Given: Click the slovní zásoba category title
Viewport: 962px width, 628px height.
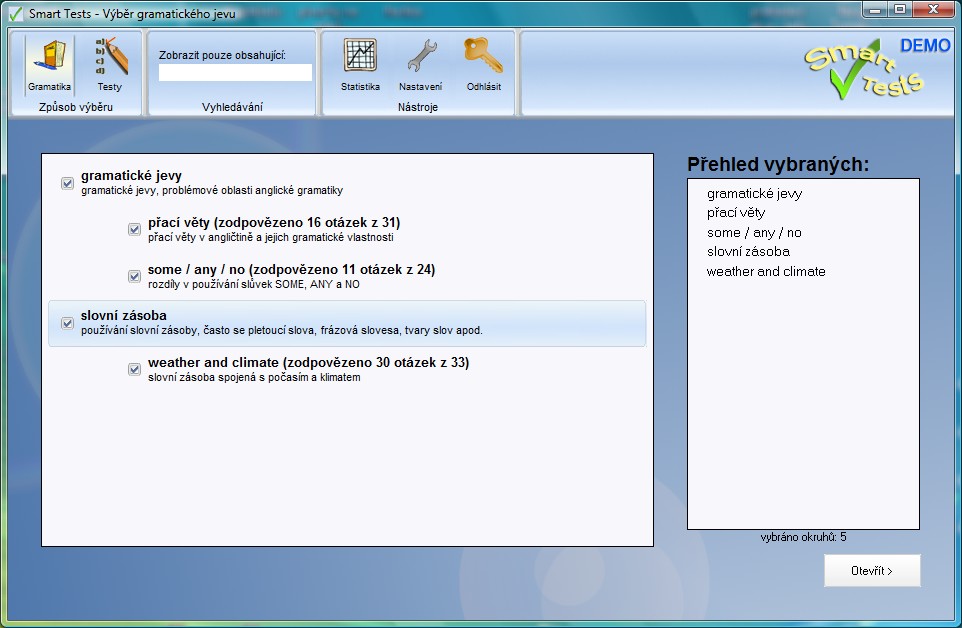Looking at the screenshot, I should (x=124, y=316).
